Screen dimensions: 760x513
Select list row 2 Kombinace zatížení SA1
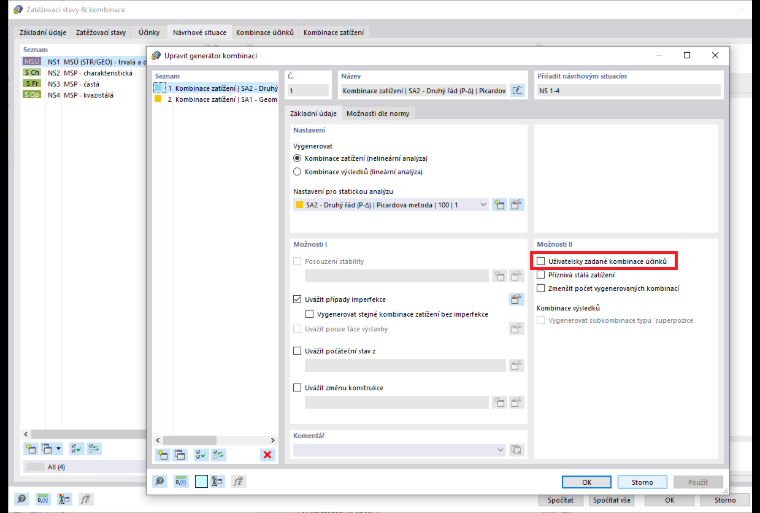216,99
